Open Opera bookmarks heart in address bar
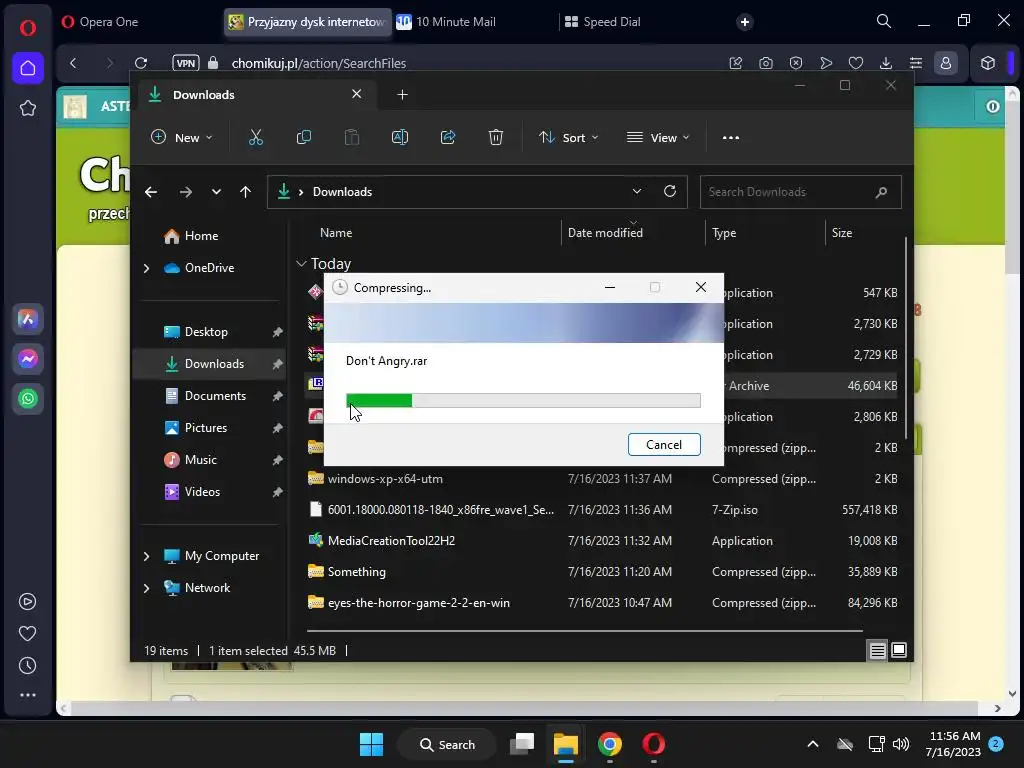Screen dimensions: 1024x768 856,63
